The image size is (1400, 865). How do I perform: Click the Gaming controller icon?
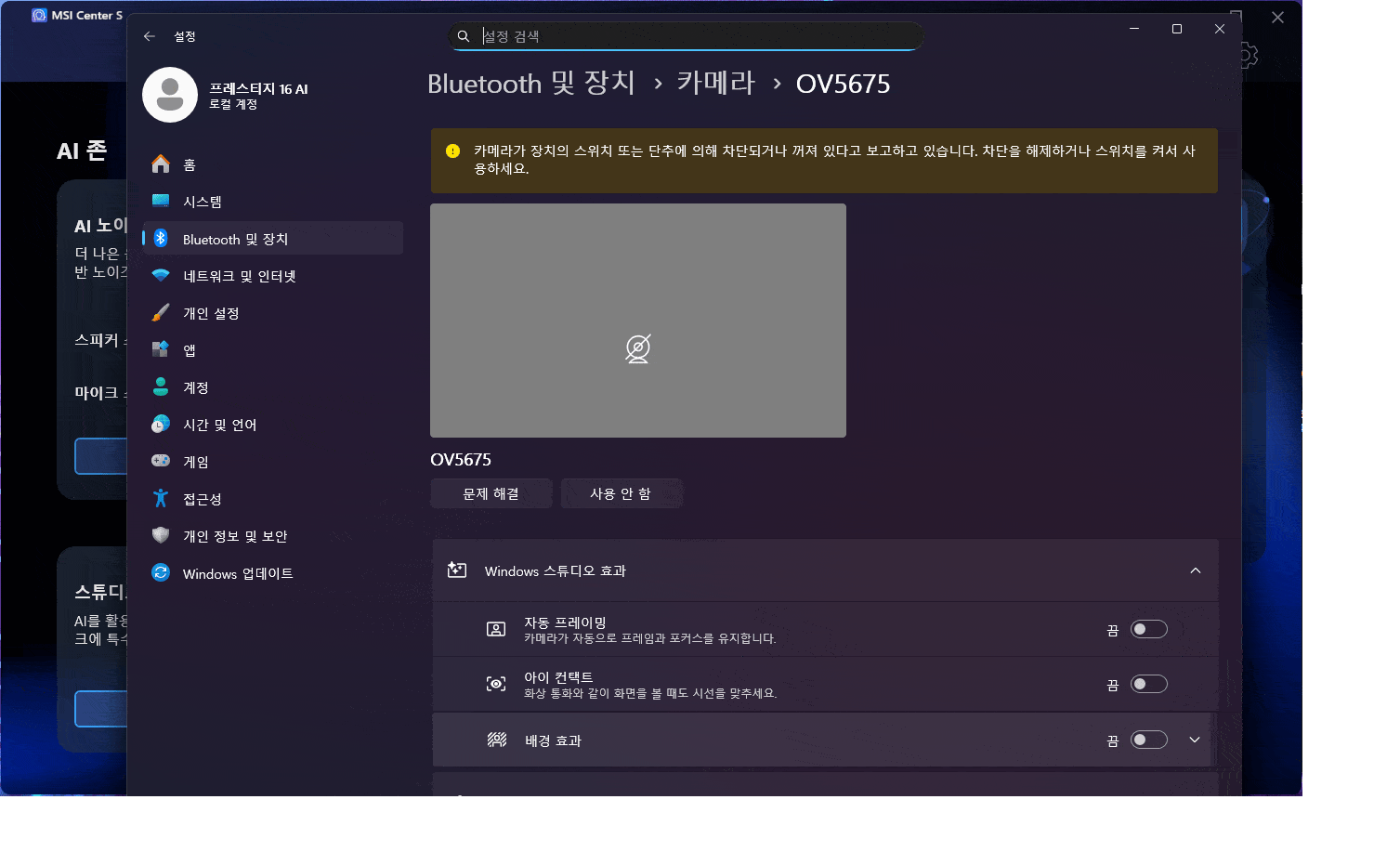click(x=161, y=461)
